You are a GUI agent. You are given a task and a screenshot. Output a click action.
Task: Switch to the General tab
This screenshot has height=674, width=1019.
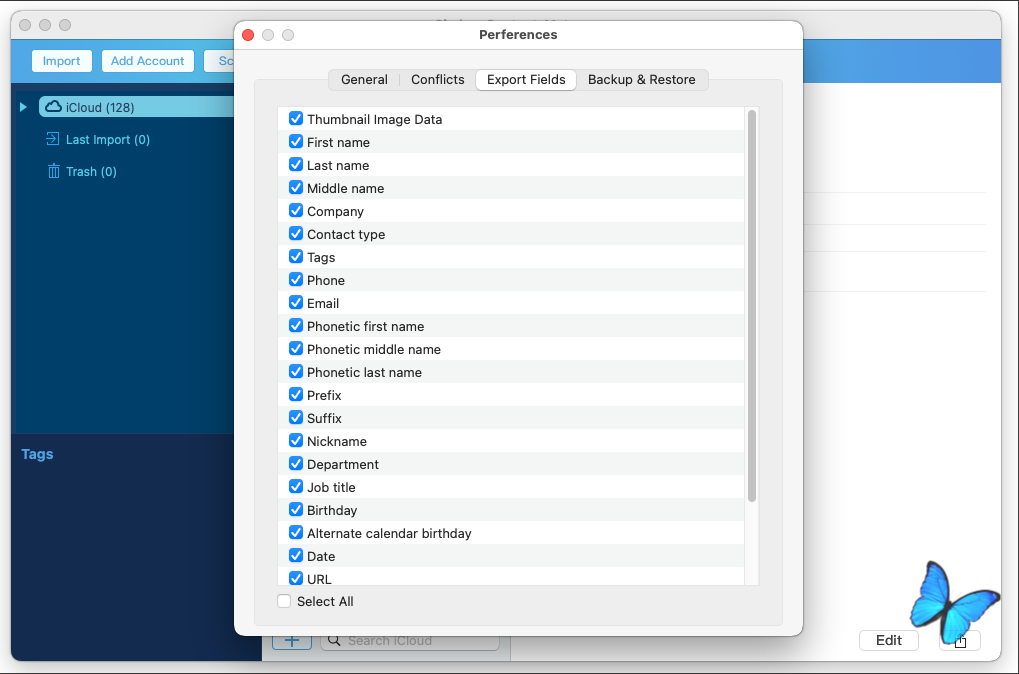(x=364, y=80)
